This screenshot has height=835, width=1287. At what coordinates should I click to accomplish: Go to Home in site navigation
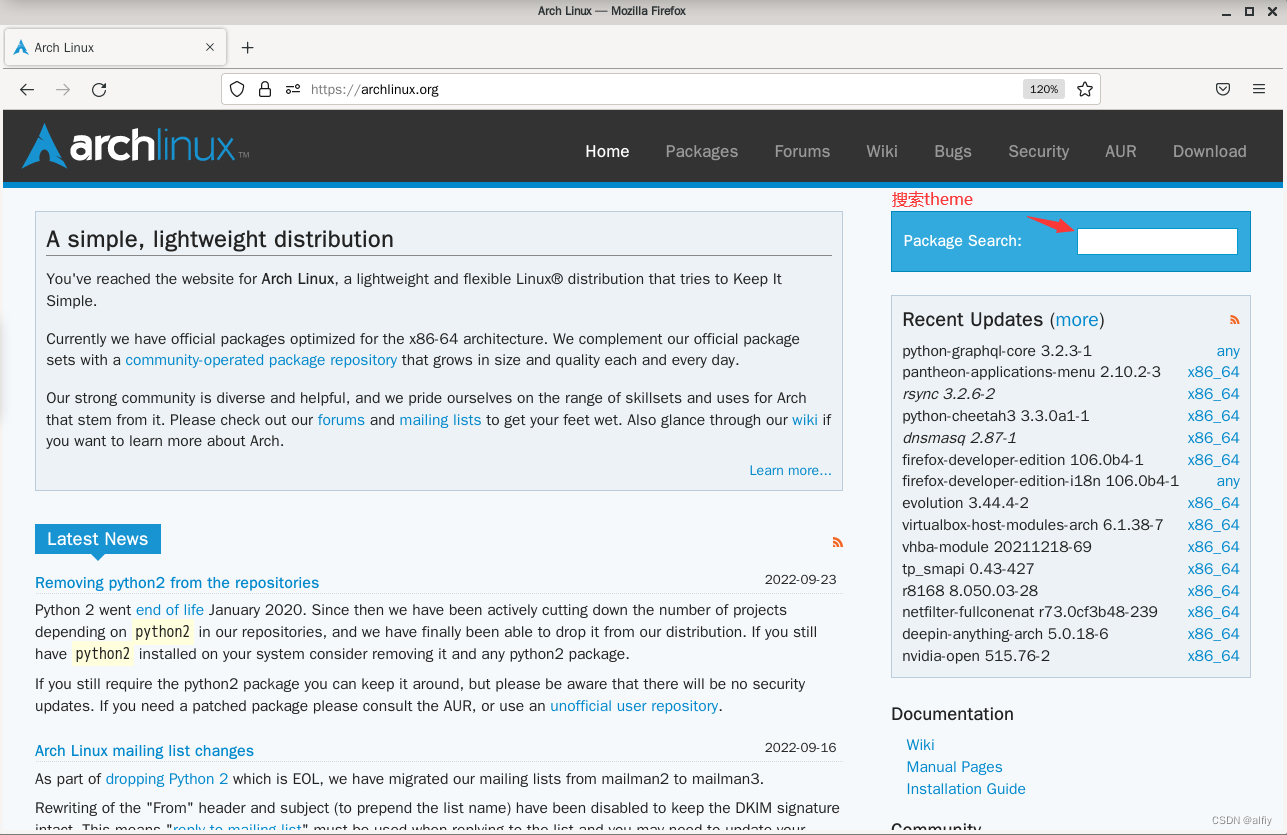click(x=607, y=151)
